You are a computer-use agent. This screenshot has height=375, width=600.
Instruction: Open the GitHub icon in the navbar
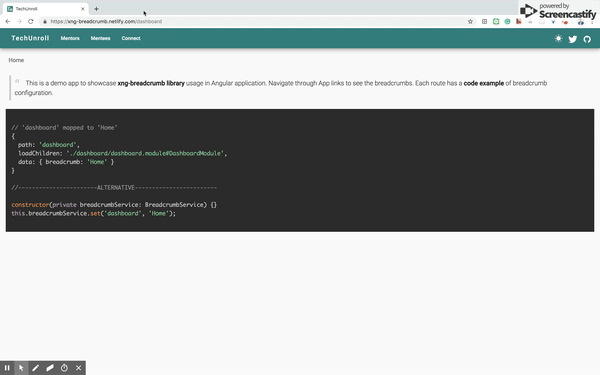587,39
